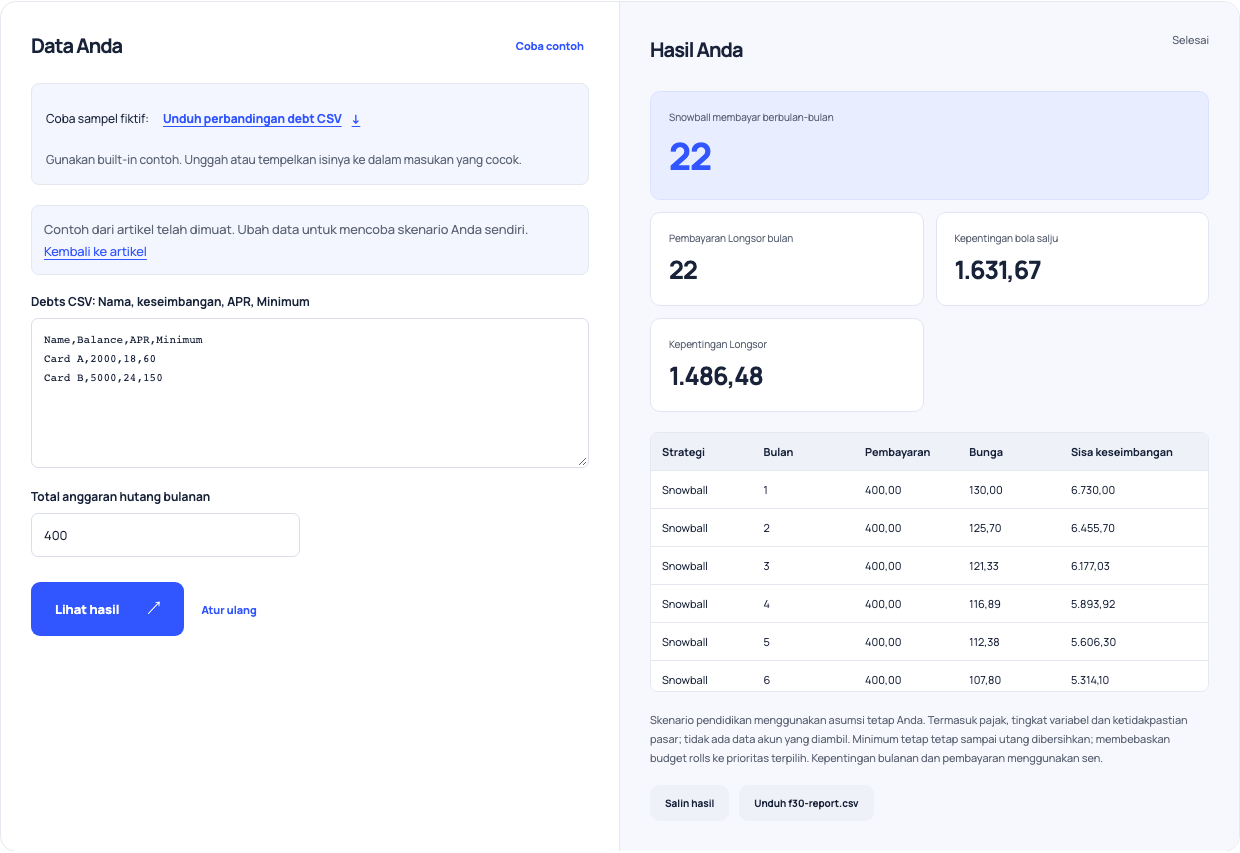Click the Bunga column header
Screen dimensions: 1240x853
[x=986, y=452]
